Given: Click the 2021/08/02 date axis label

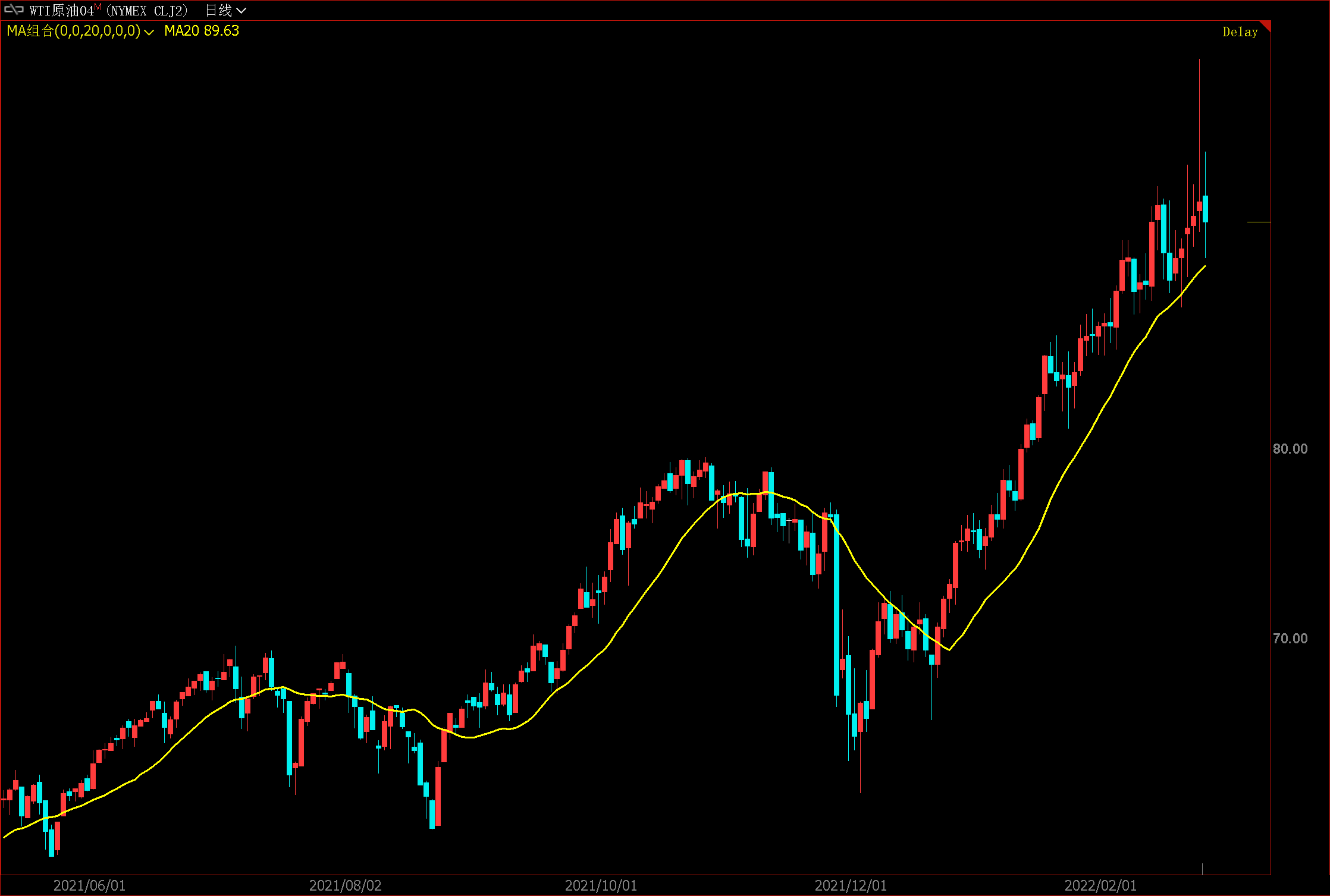Looking at the screenshot, I should (x=345, y=885).
